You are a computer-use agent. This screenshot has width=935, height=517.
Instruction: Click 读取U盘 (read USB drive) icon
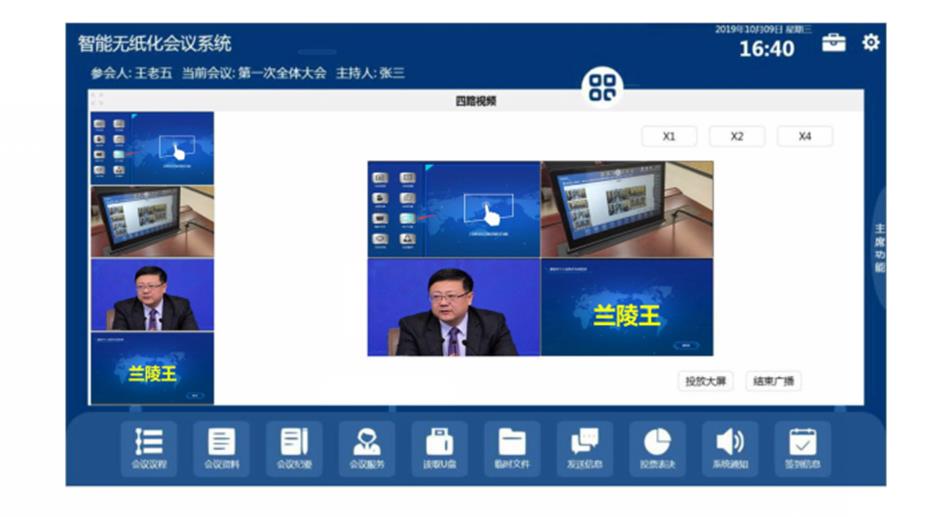point(439,447)
